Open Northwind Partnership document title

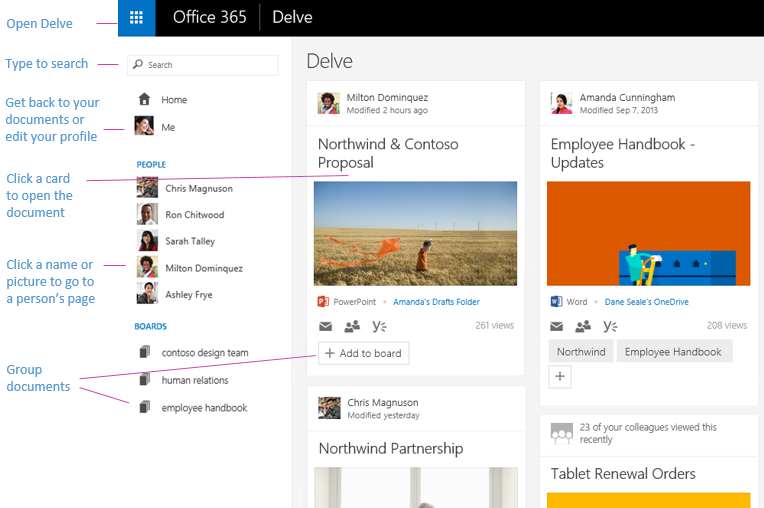(391, 449)
